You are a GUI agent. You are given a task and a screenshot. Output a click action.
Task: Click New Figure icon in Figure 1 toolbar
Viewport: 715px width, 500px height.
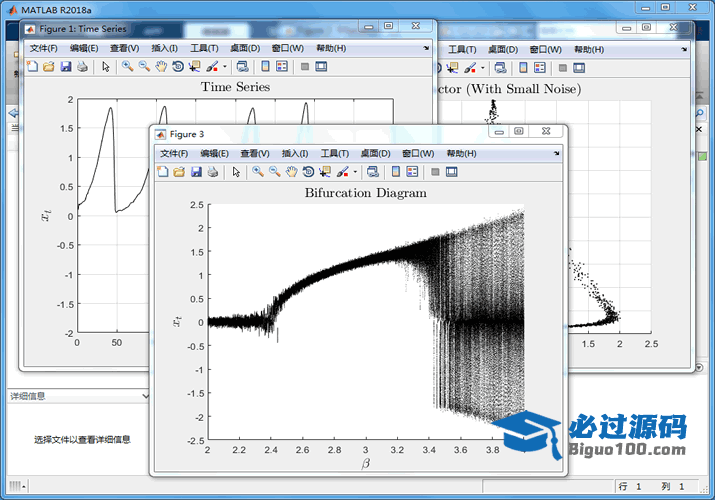coord(32,67)
